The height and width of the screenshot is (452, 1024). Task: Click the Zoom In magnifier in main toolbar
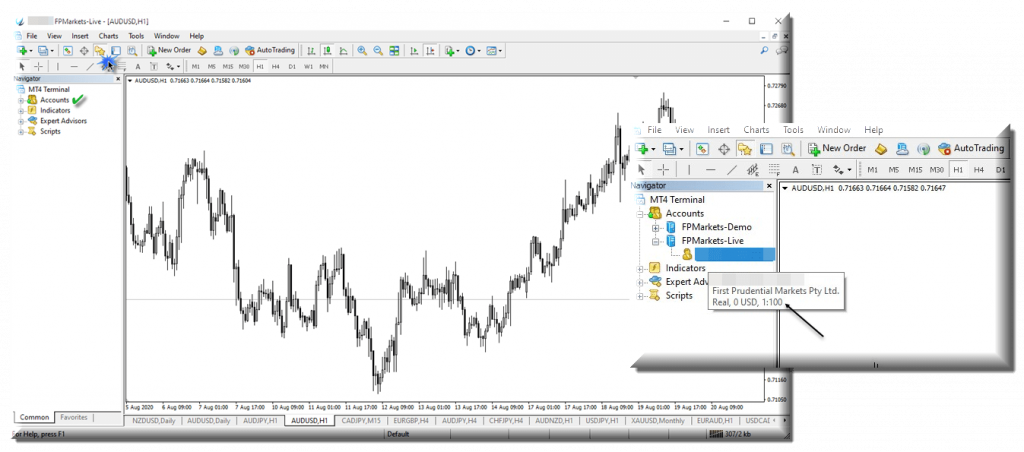coord(362,50)
